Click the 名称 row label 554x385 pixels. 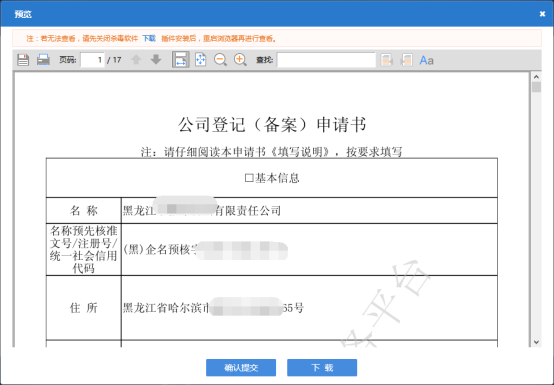(84, 211)
